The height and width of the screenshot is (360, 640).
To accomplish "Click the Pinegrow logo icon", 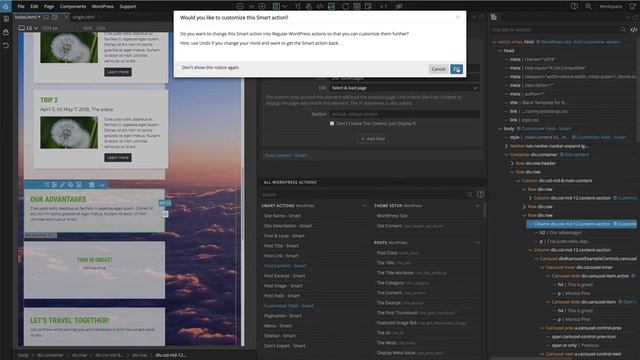I will pos(6,6).
